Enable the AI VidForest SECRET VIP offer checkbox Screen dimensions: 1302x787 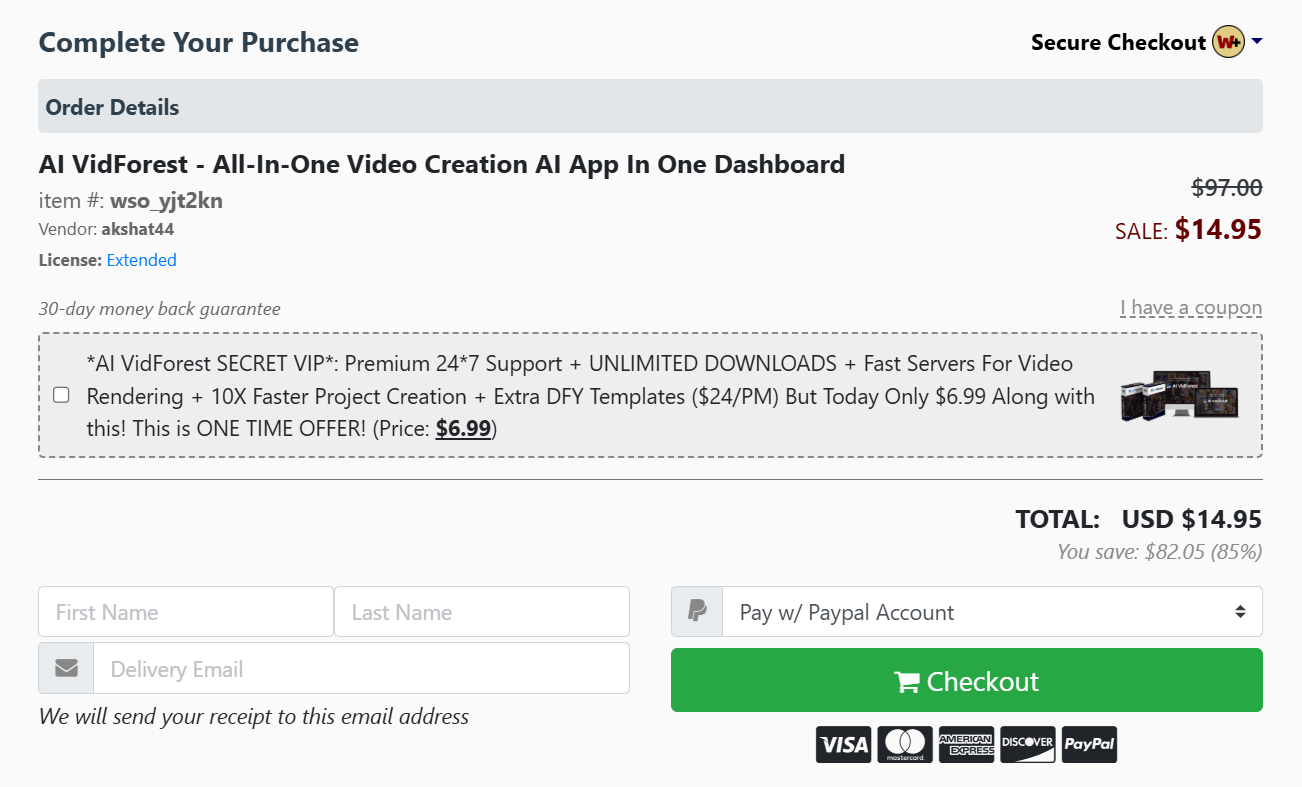(x=61, y=395)
